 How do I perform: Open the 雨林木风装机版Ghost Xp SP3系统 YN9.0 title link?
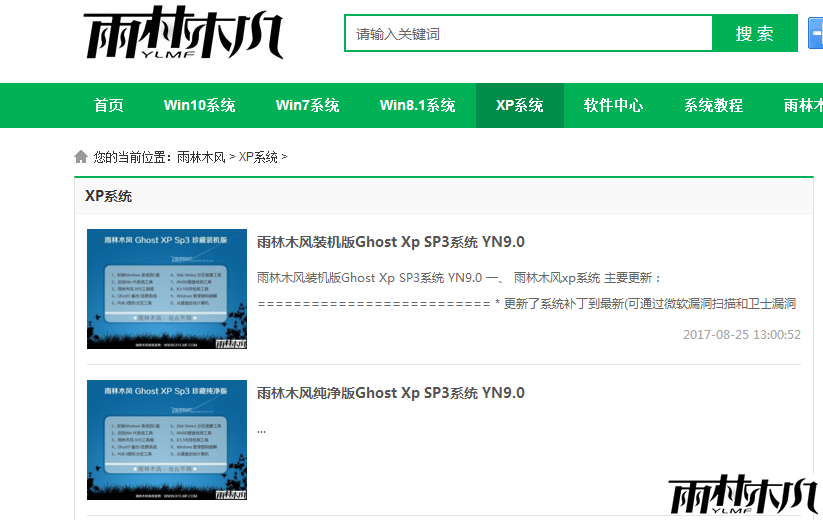pyautogui.click(x=391, y=242)
